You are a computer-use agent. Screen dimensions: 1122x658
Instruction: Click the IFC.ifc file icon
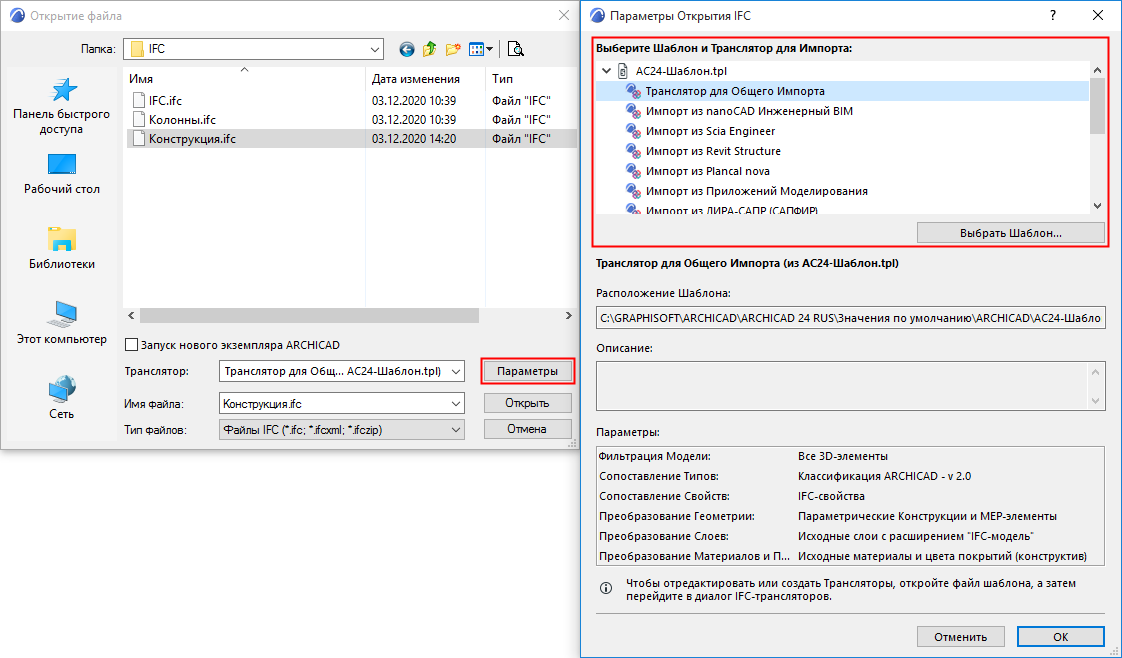coord(139,101)
